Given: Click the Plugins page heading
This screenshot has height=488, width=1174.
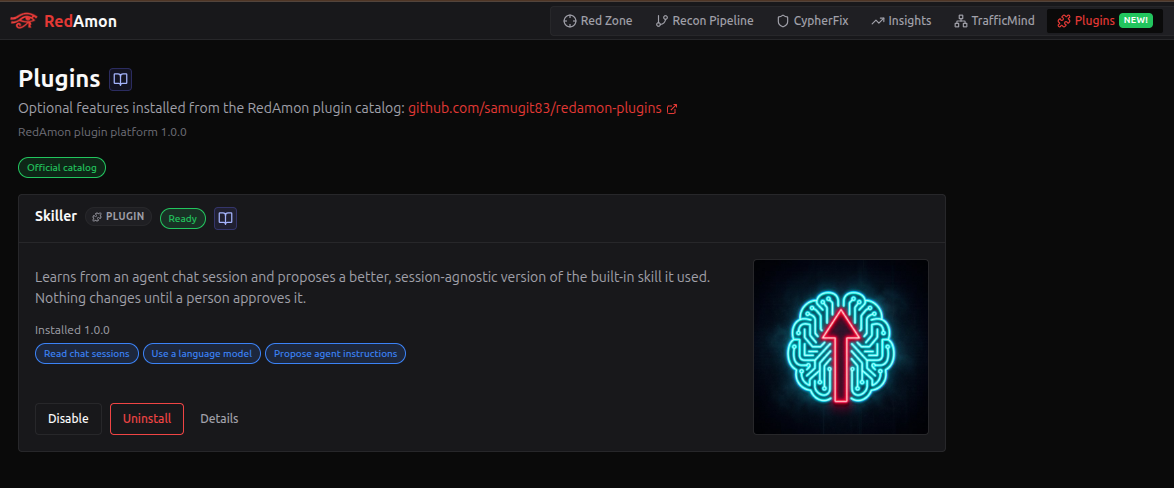Looking at the screenshot, I should point(59,79).
